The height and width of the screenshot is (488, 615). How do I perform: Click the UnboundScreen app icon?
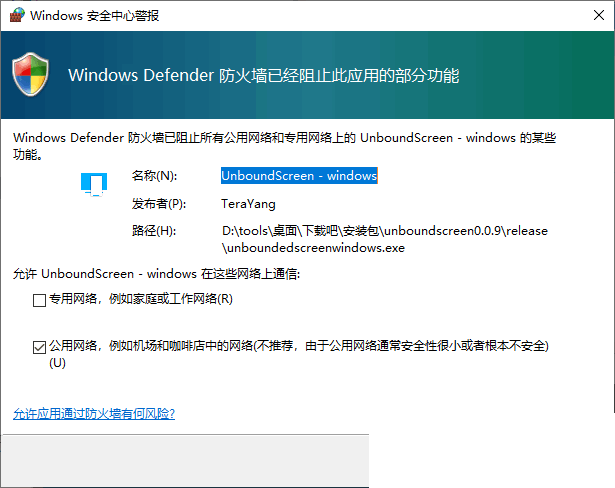94,184
